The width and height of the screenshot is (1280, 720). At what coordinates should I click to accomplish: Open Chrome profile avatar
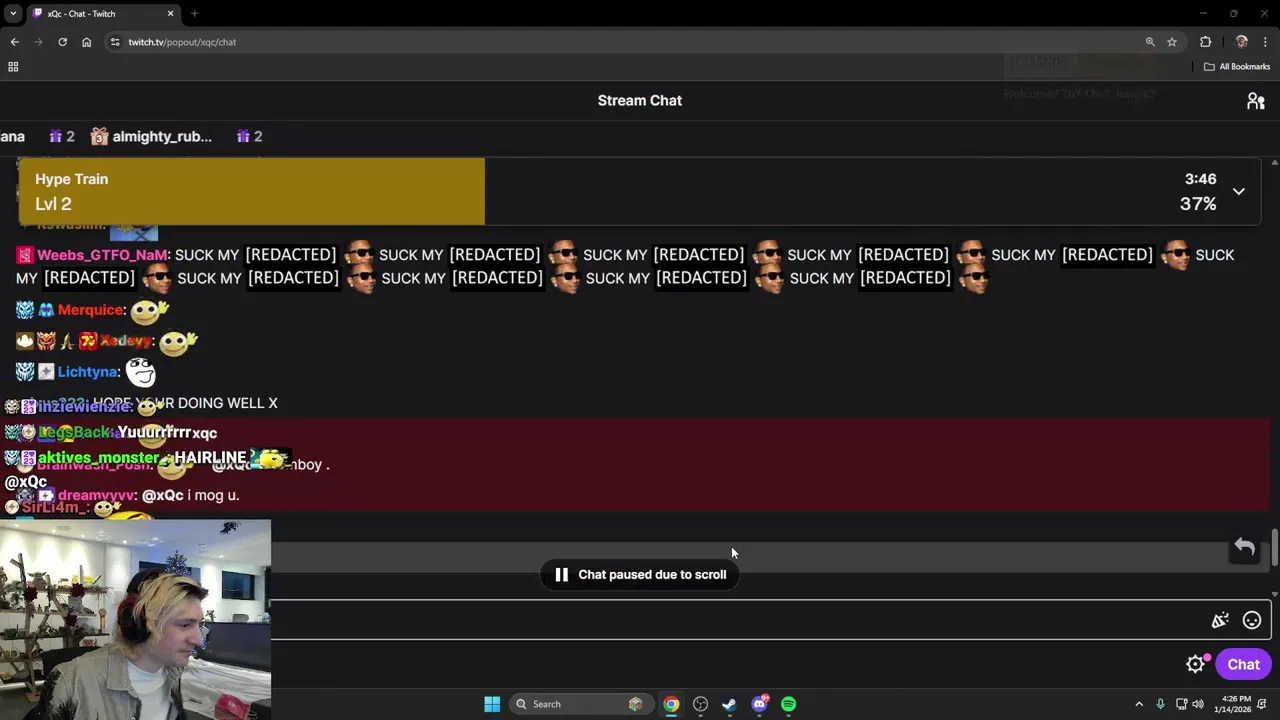tap(1241, 42)
